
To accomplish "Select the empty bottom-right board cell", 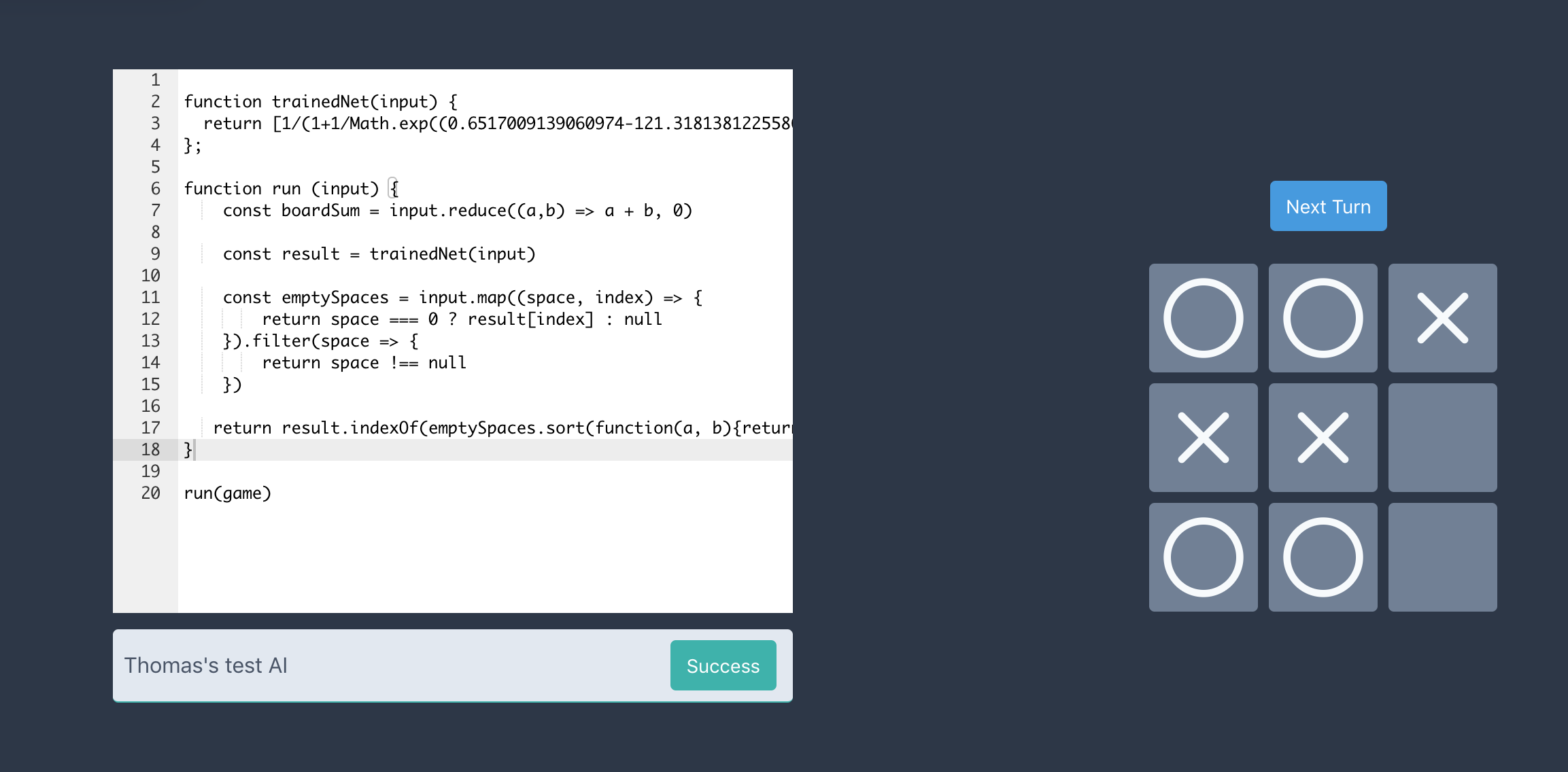I will [1442, 557].
